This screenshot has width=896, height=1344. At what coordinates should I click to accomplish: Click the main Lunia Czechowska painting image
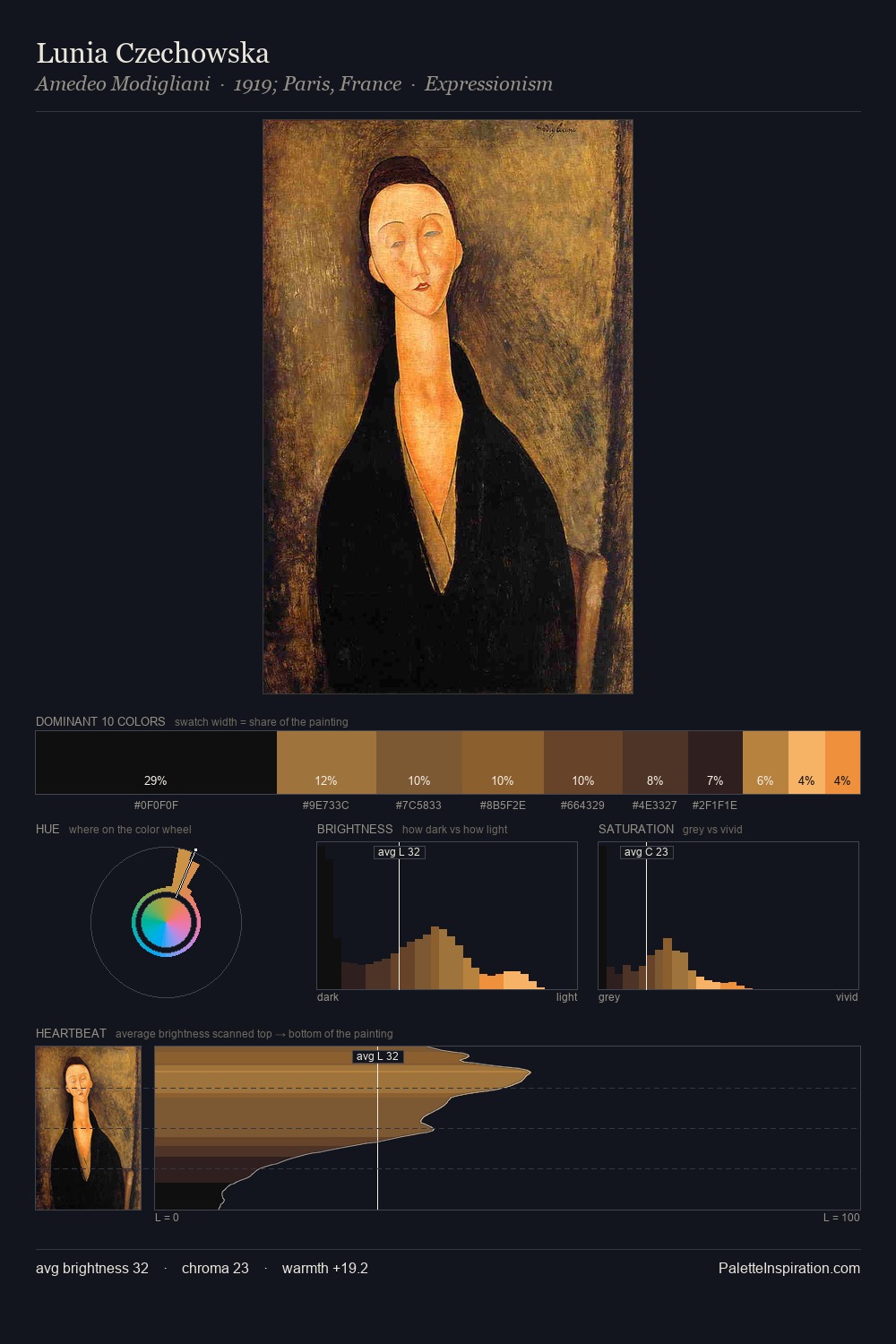click(448, 407)
